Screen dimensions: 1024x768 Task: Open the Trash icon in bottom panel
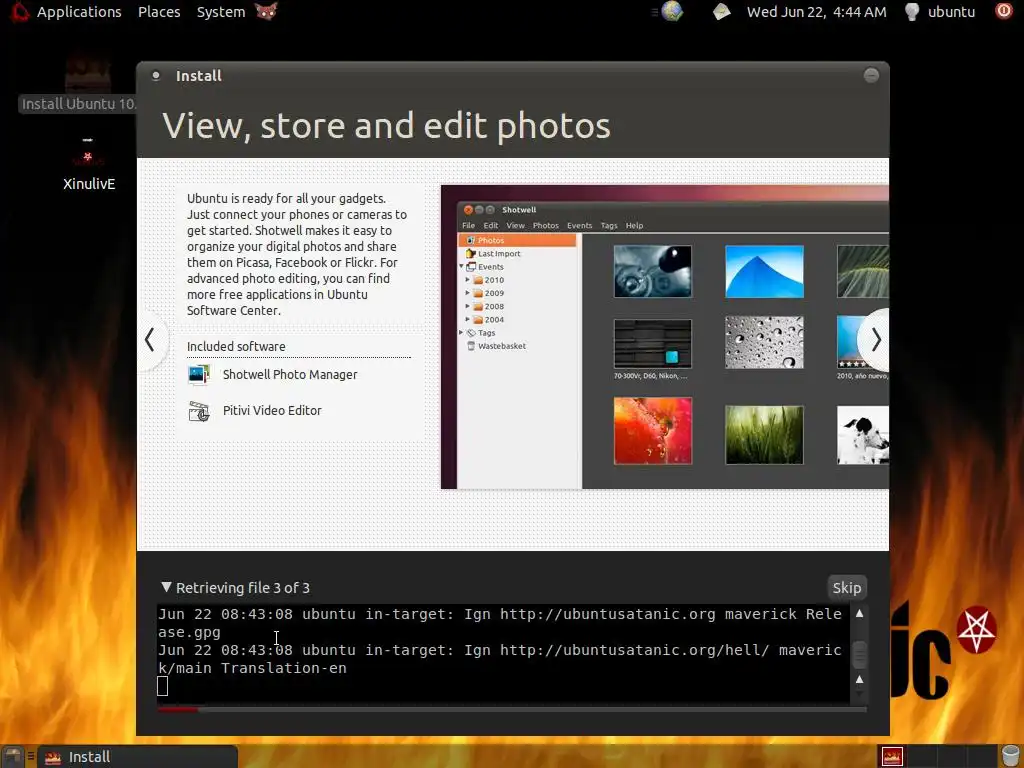[x=1011, y=756]
